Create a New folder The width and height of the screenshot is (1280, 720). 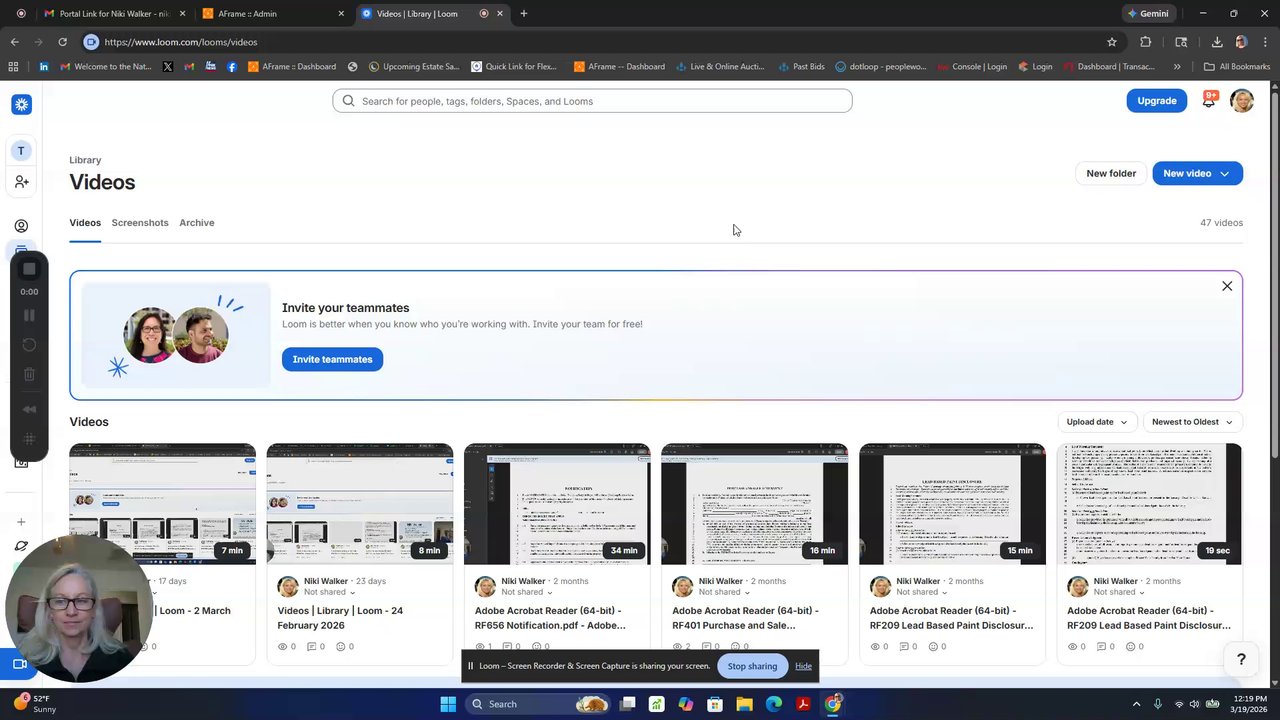click(x=1111, y=173)
